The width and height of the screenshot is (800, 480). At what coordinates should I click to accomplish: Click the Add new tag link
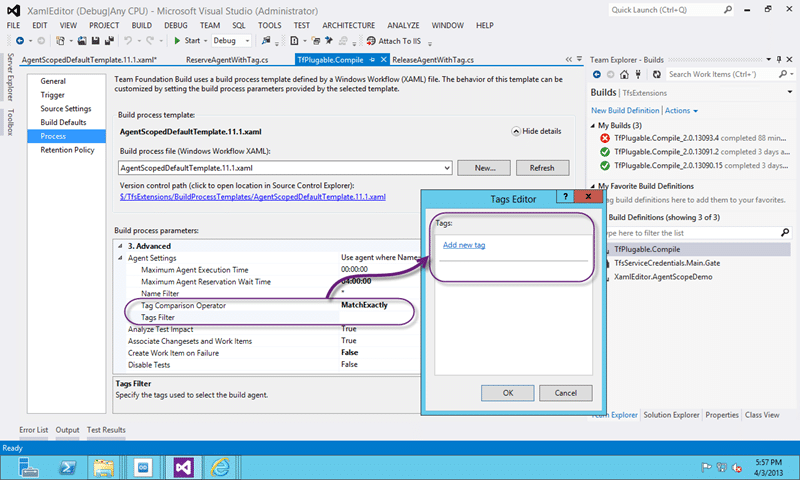tap(464, 245)
